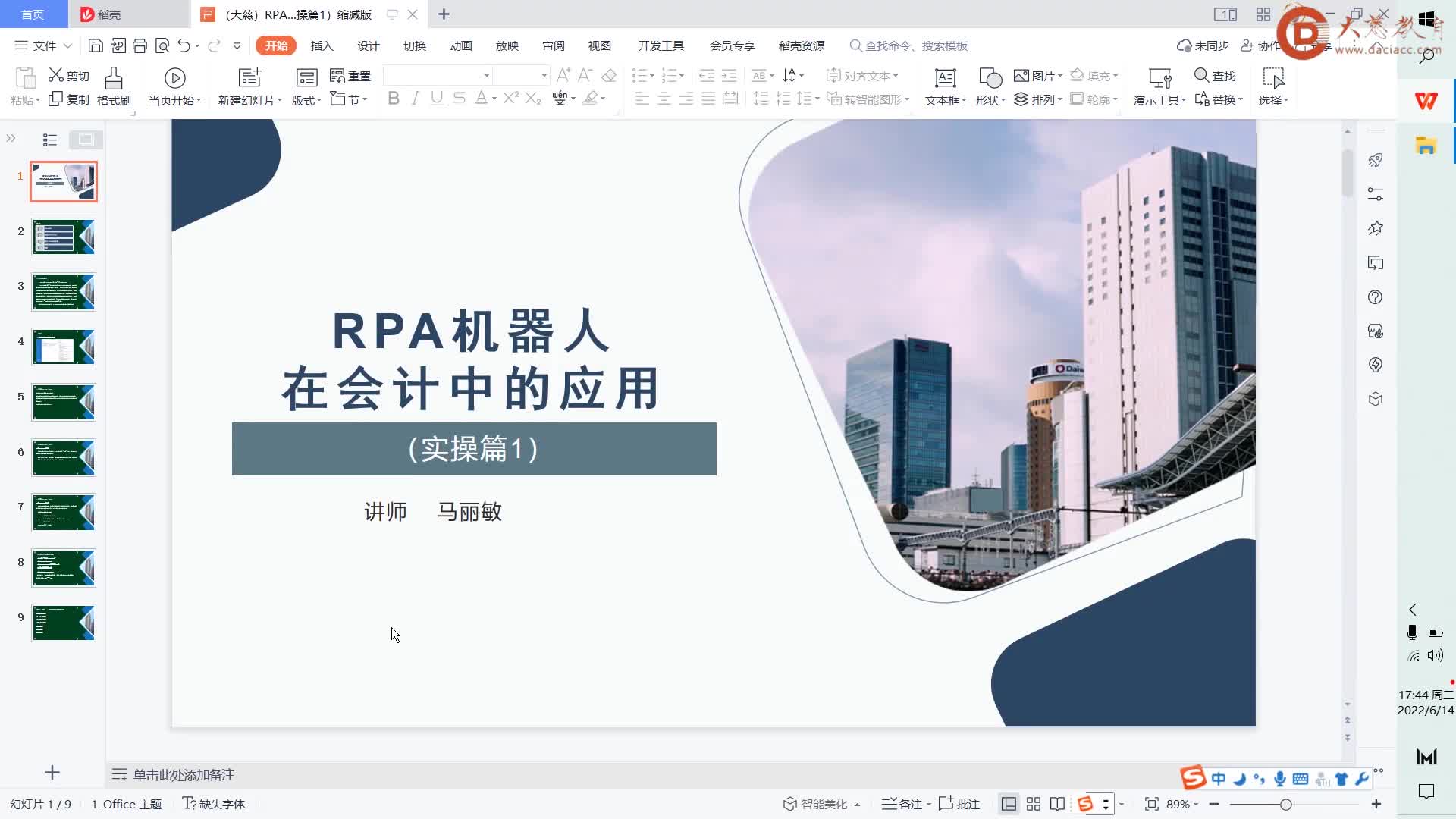Image resolution: width=1456 pixels, height=819 pixels.
Task: Click the Print icon in quick access toolbar
Action: tap(140, 46)
